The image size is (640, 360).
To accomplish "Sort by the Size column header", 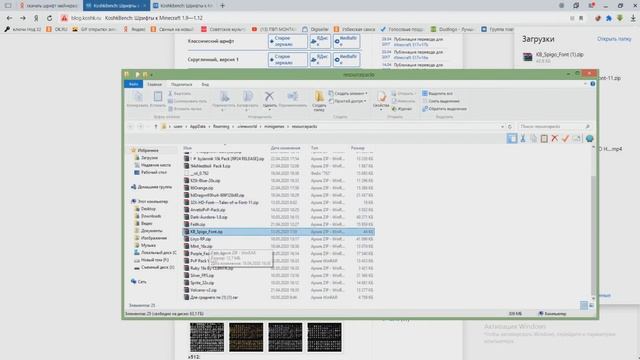I will click(x=358, y=148).
